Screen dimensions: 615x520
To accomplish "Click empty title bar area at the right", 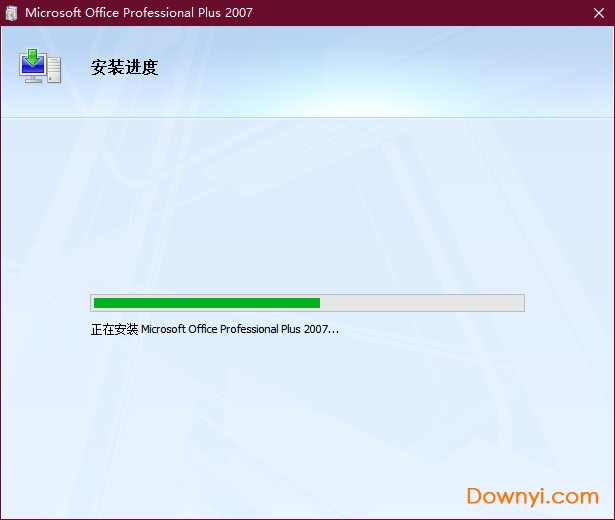I will (450, 13).
